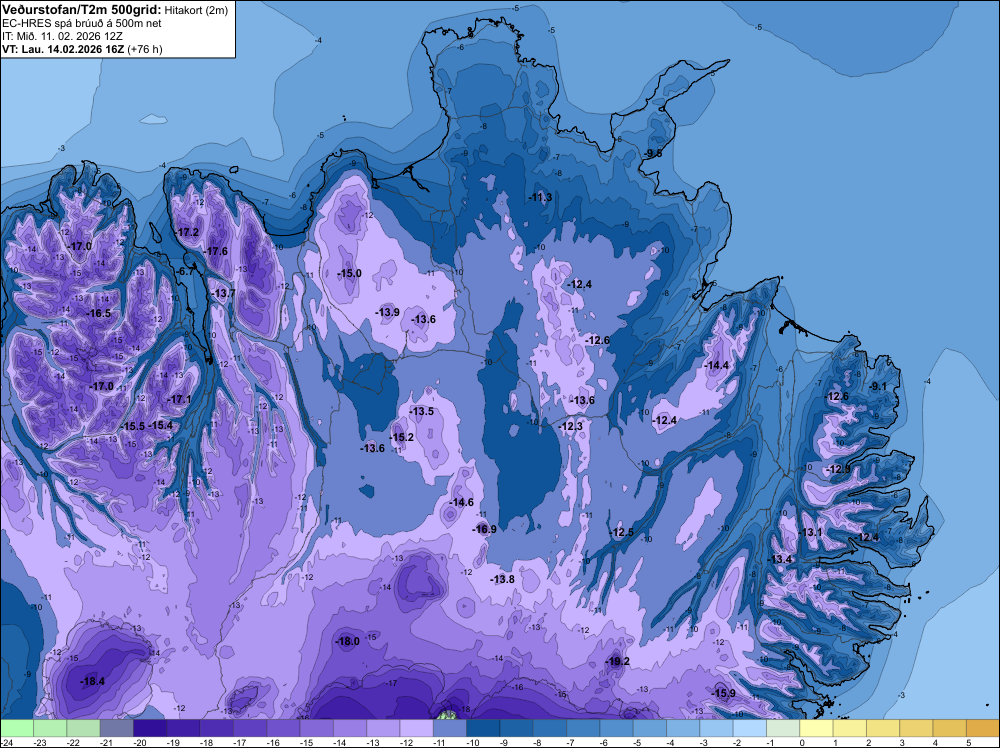Click the -15.0 temperature label
1000x748 pixels.
pos(349,273)
